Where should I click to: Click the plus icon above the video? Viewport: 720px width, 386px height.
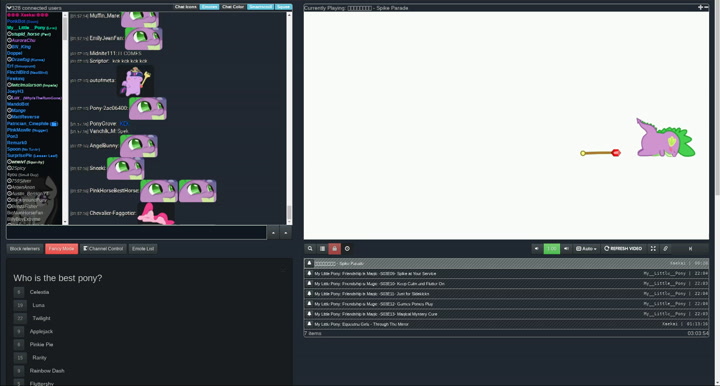pyautogui.click(x=700, y=7)
